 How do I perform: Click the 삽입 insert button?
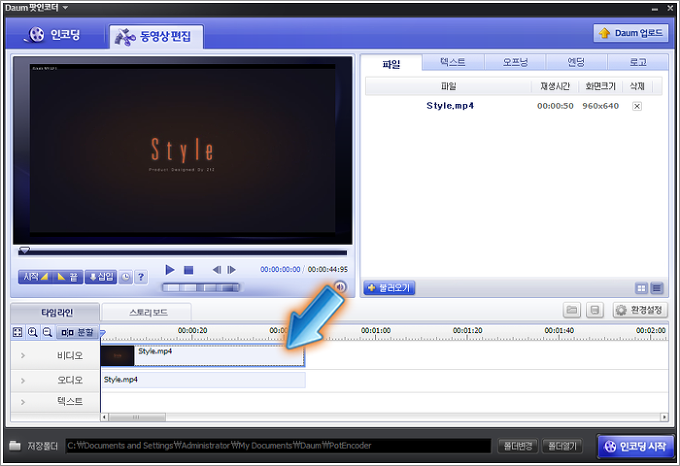click(x=101, y=277)
